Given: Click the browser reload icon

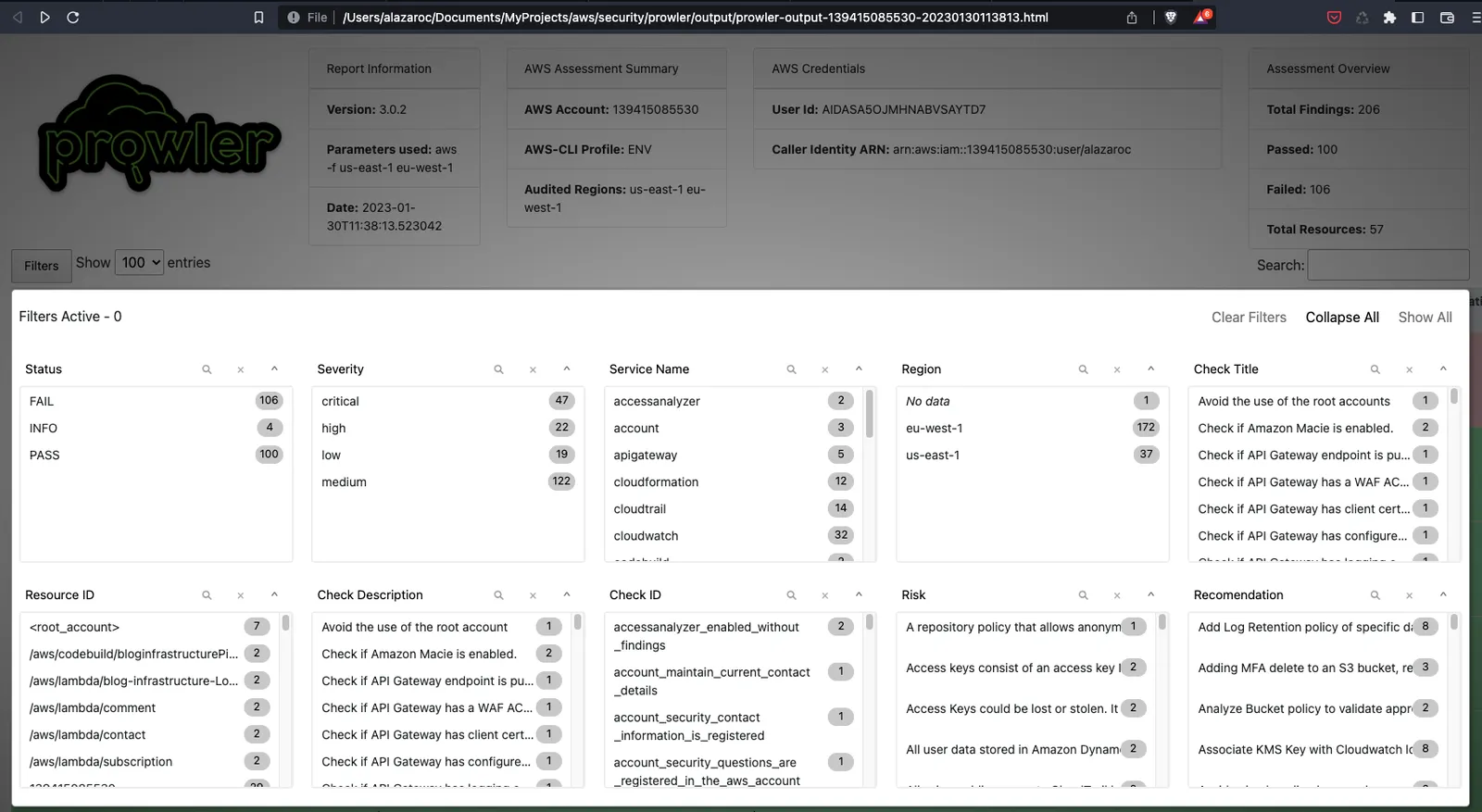Looking at the screenshot, I should 73,17.
